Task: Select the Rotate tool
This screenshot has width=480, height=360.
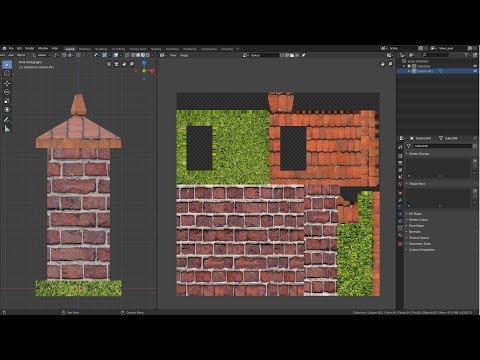Action: point(7,92)
